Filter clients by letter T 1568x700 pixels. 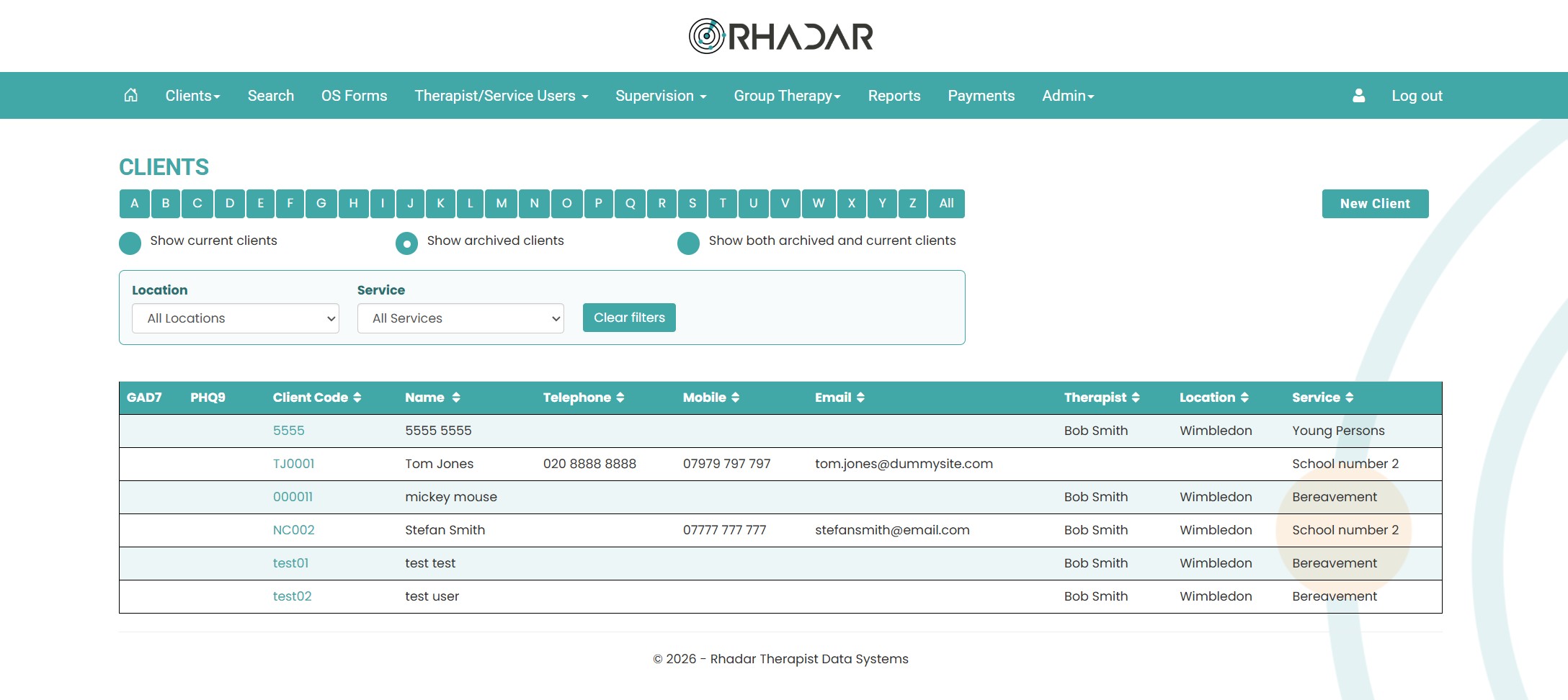[x=723, y=204]
